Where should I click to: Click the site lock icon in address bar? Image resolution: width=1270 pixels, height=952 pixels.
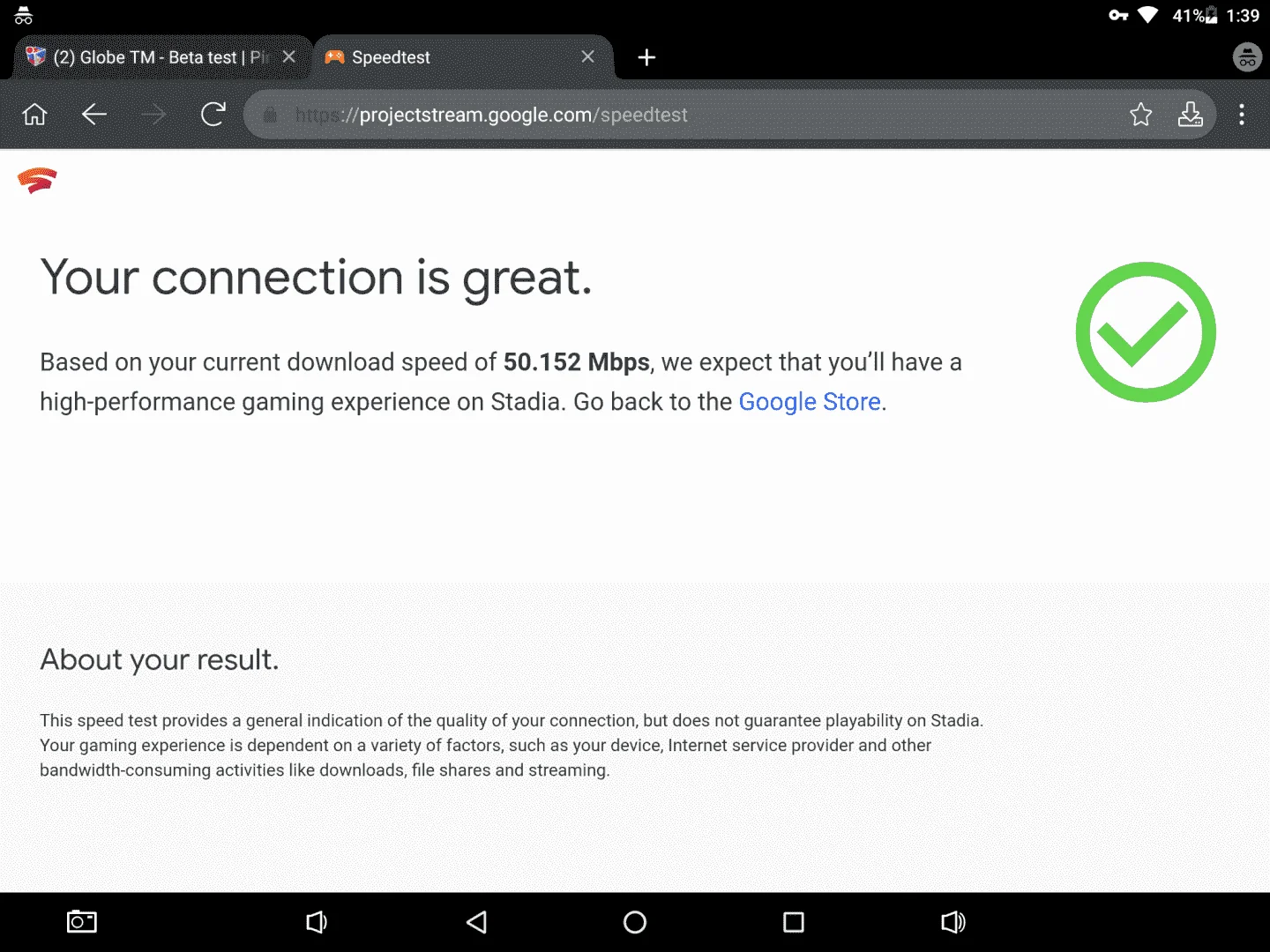click(x=271, y=115)
